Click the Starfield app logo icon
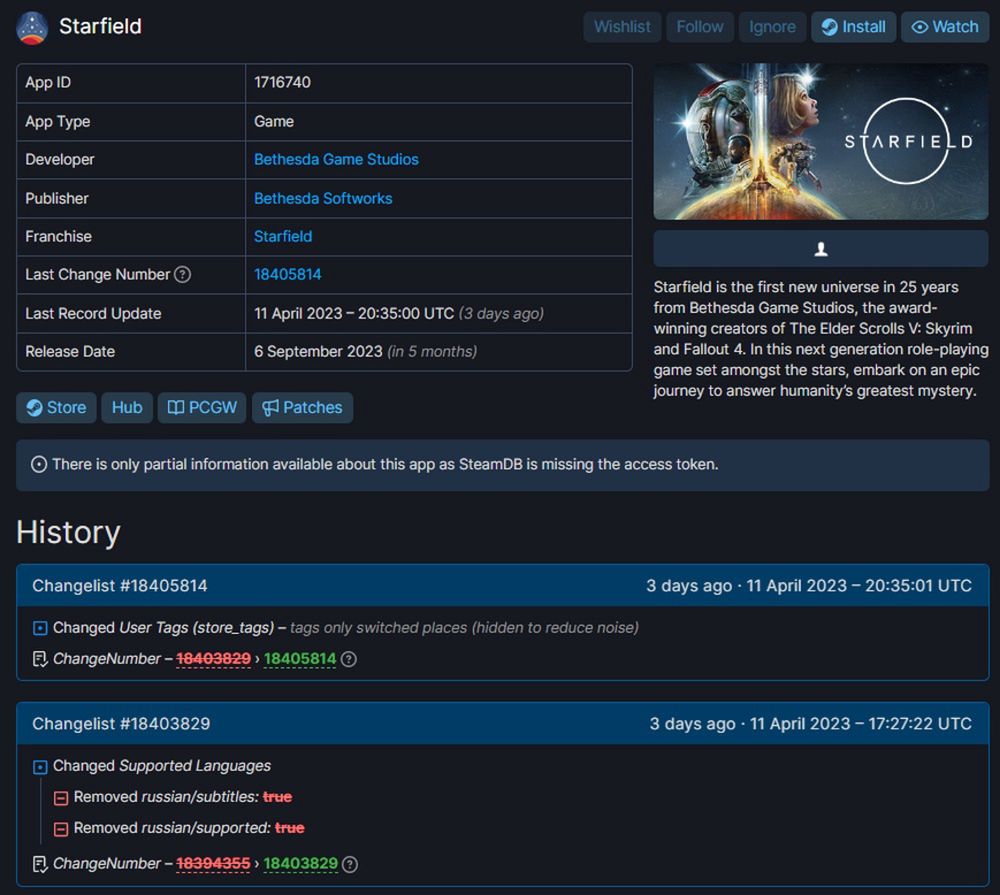 pyautogui.click(x=32, y=27)
